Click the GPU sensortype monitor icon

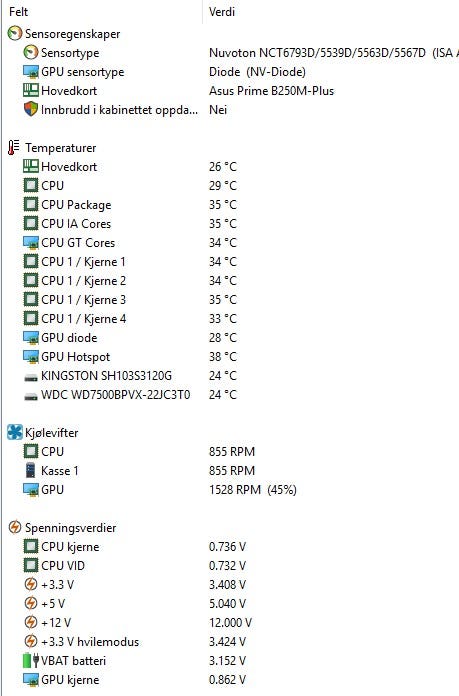pos(31,72)
